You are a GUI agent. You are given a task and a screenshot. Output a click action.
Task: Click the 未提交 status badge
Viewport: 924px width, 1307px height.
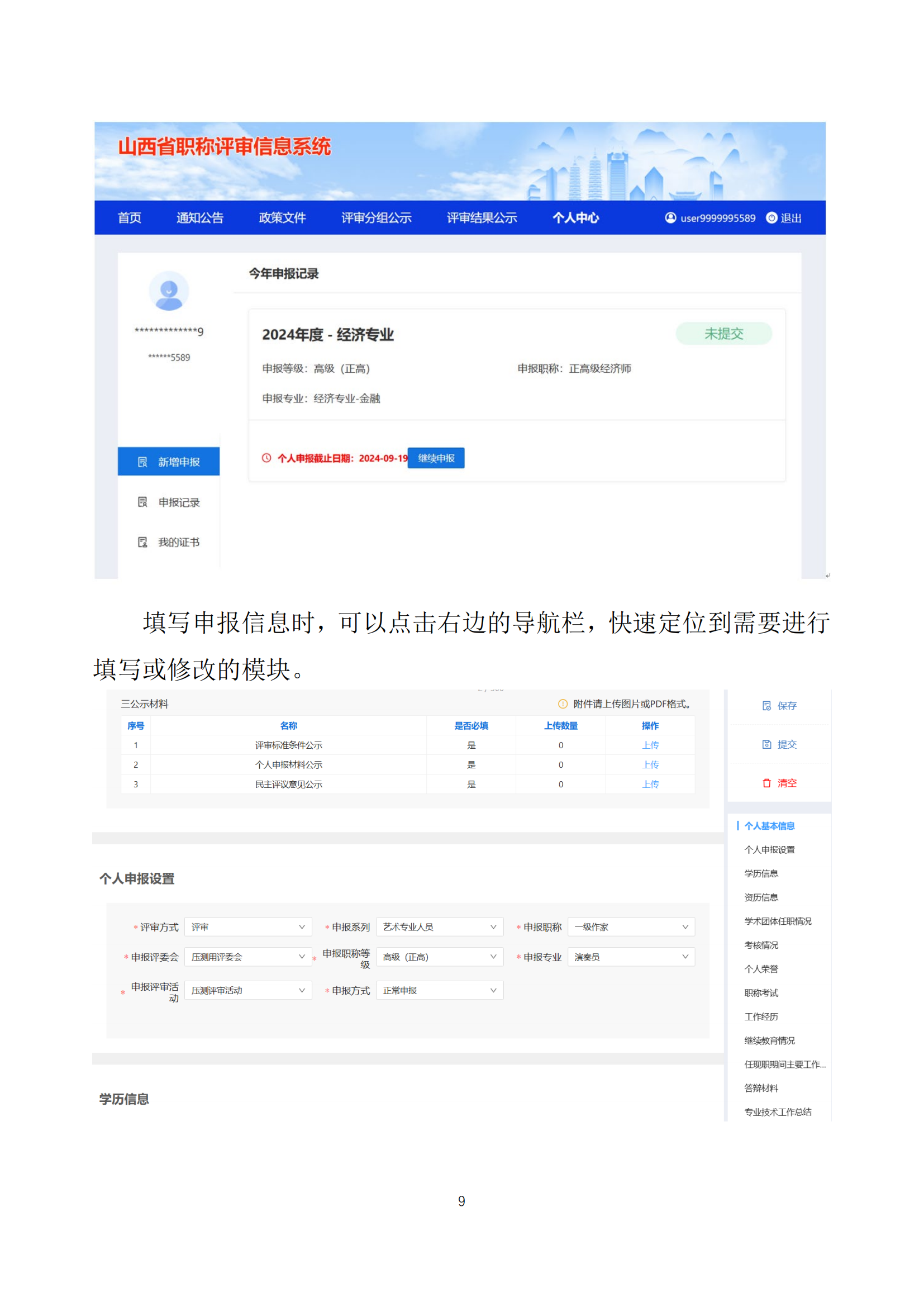tap(723, 334)
